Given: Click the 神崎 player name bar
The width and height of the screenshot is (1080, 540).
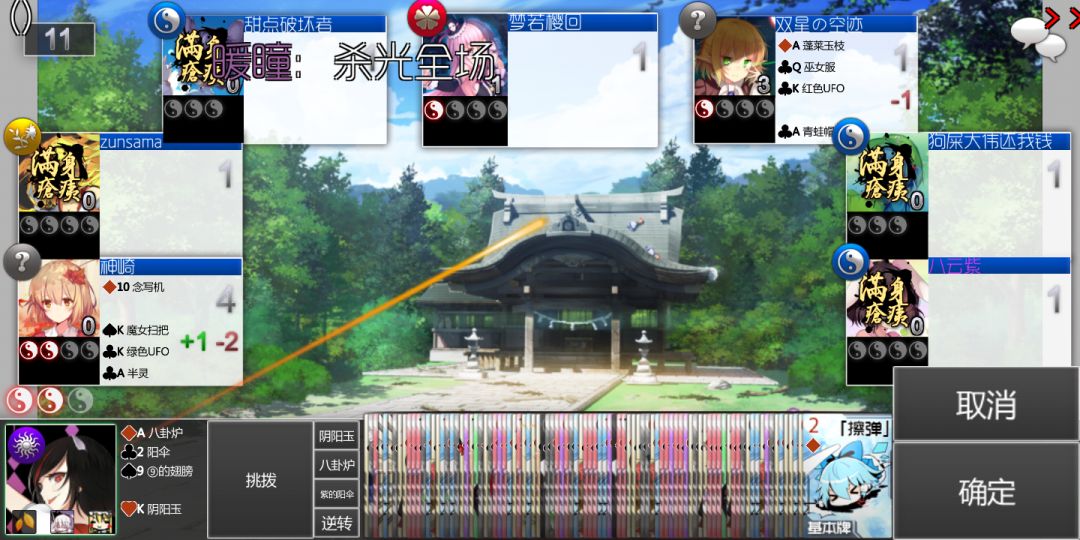Looking at the screenshot, I should pyautogui.click(x=171, y=267).
